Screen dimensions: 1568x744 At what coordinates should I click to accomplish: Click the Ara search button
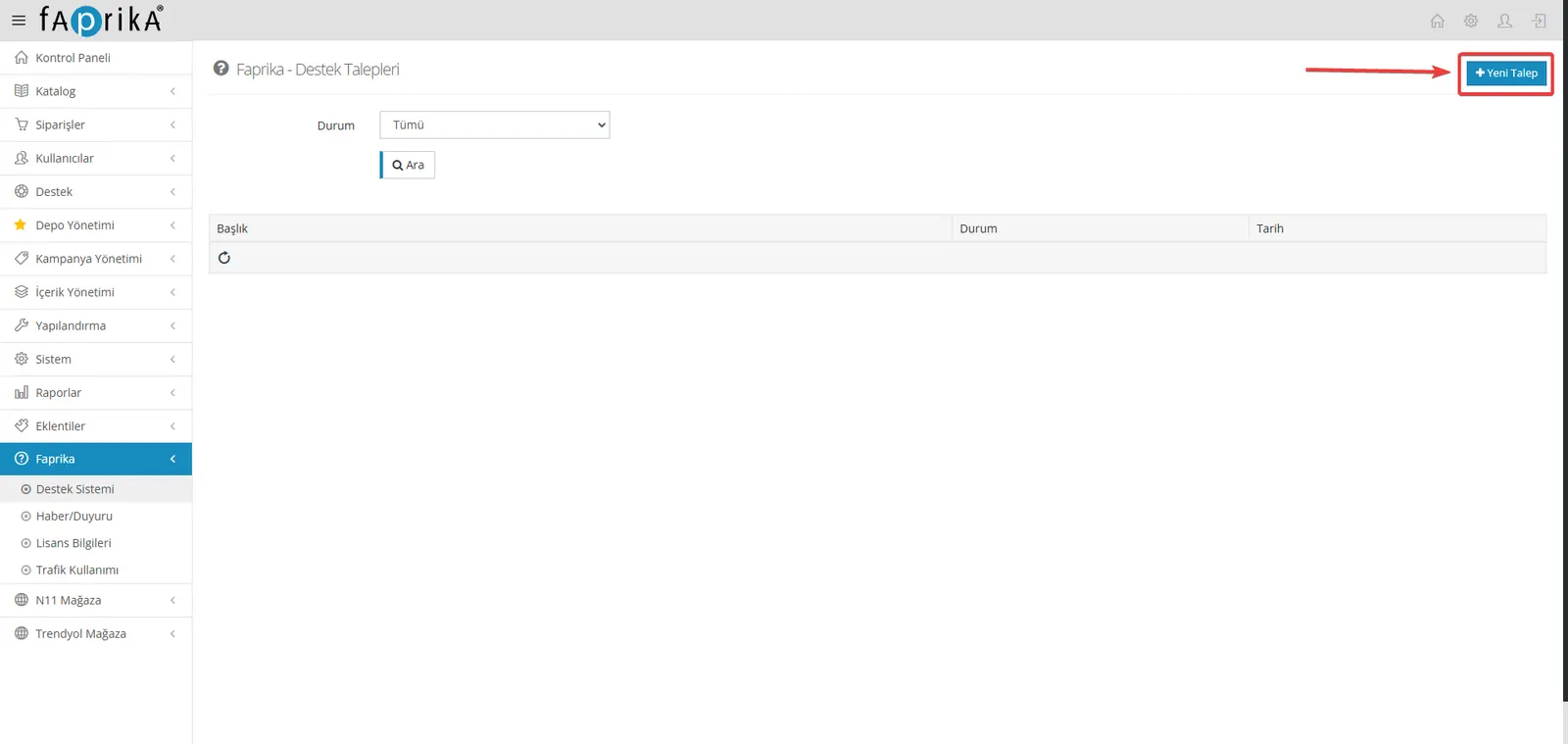click(408, 165)
